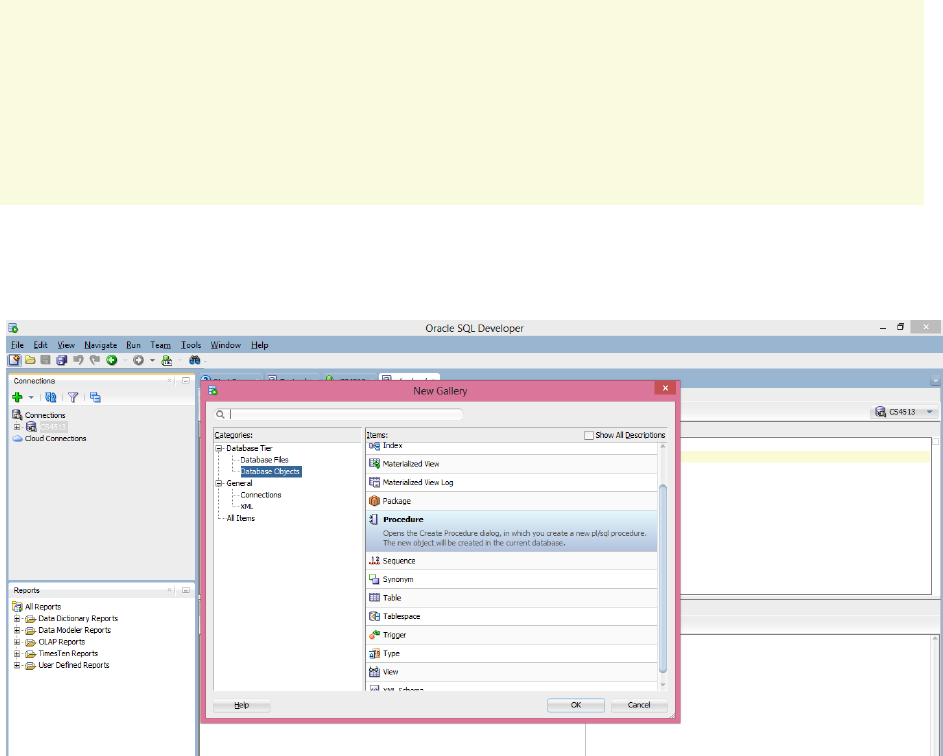943x756 pixels.
Task: Click the Items list vertical scrollbar
Action: [663, 579]
